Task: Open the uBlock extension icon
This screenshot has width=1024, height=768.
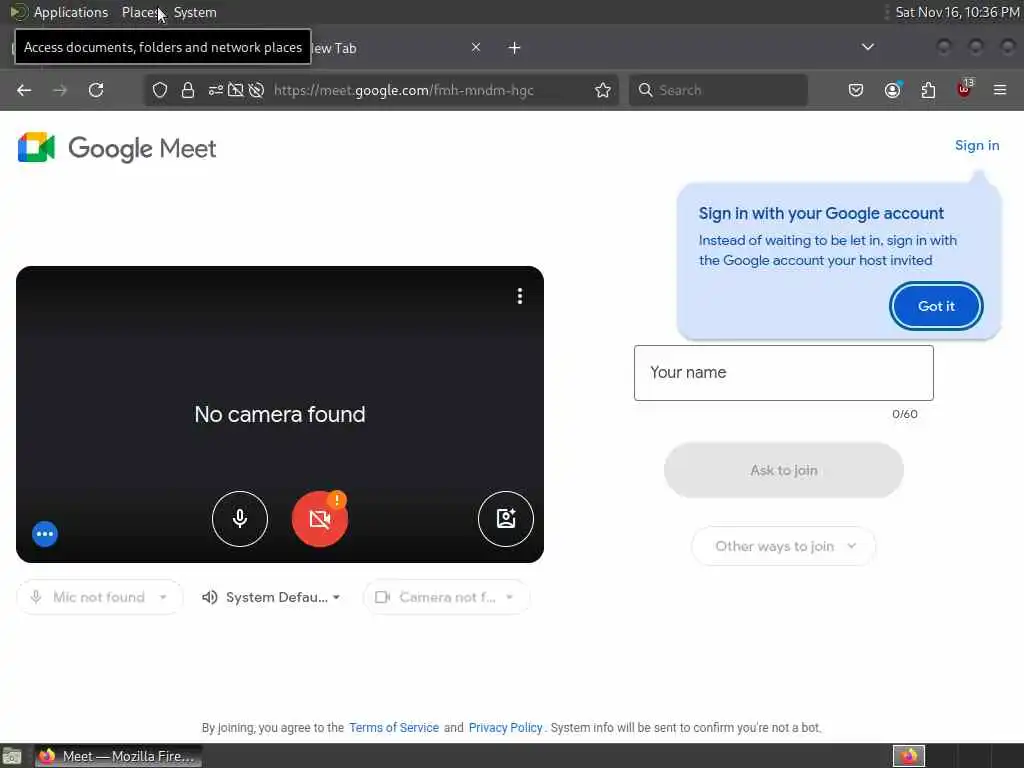Action: [964, 89]
